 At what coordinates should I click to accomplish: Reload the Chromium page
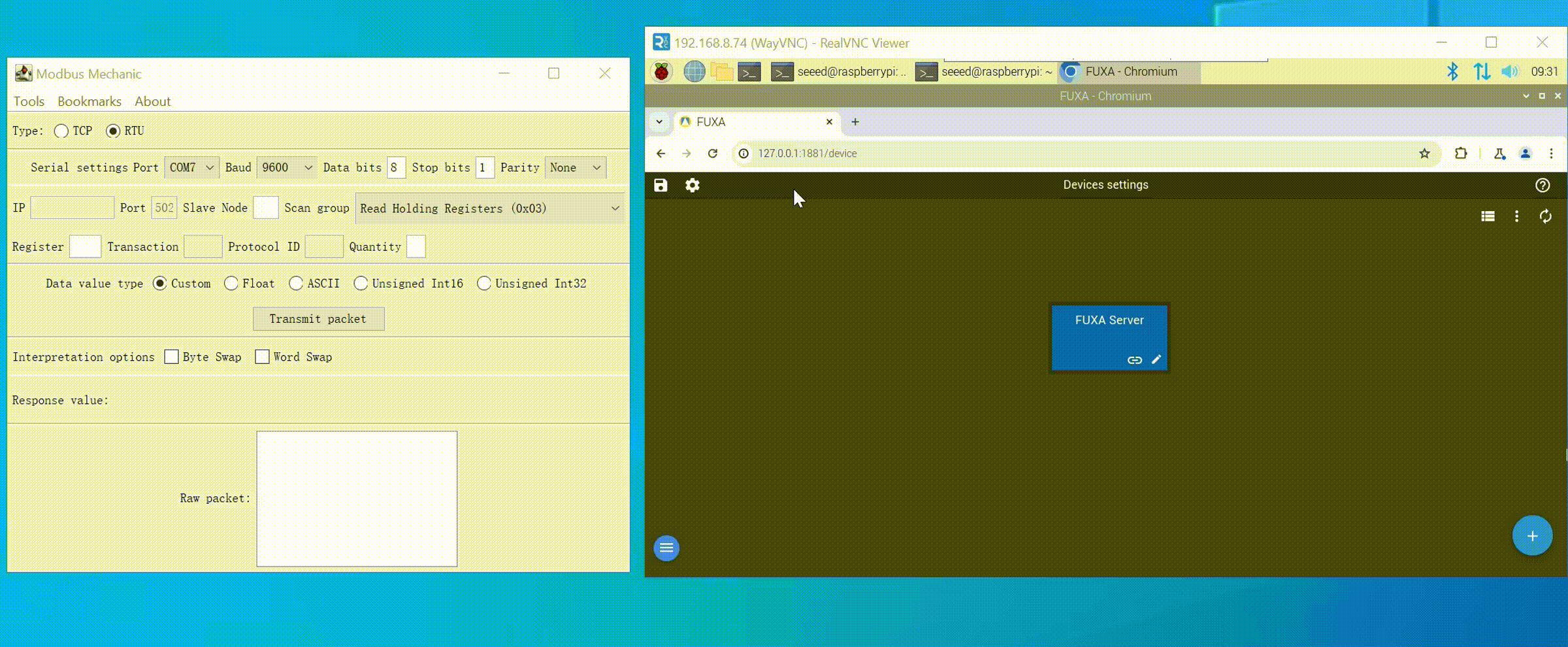(713, 154)
